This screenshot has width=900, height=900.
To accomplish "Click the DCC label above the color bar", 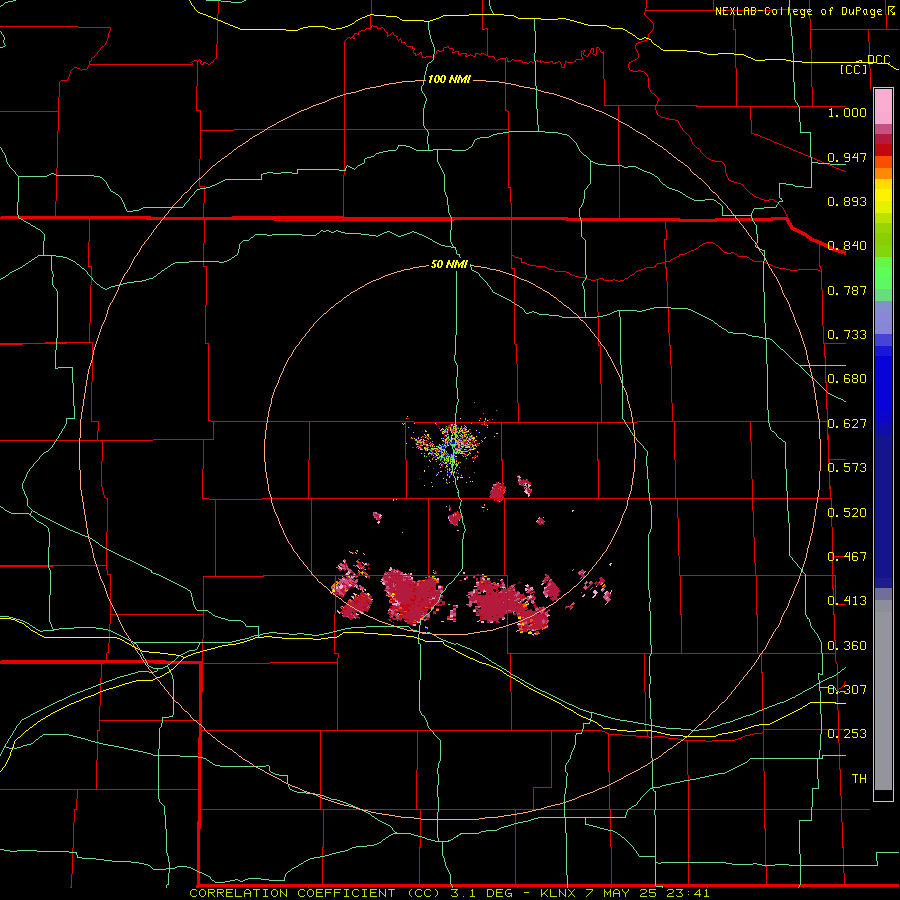I will [x=878, y=59].
